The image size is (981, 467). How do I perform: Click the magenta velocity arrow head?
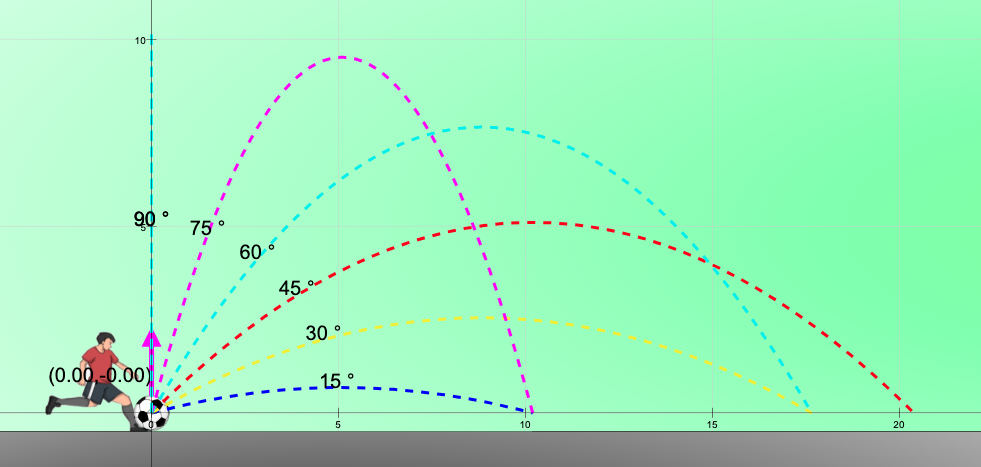coord(151,337)
